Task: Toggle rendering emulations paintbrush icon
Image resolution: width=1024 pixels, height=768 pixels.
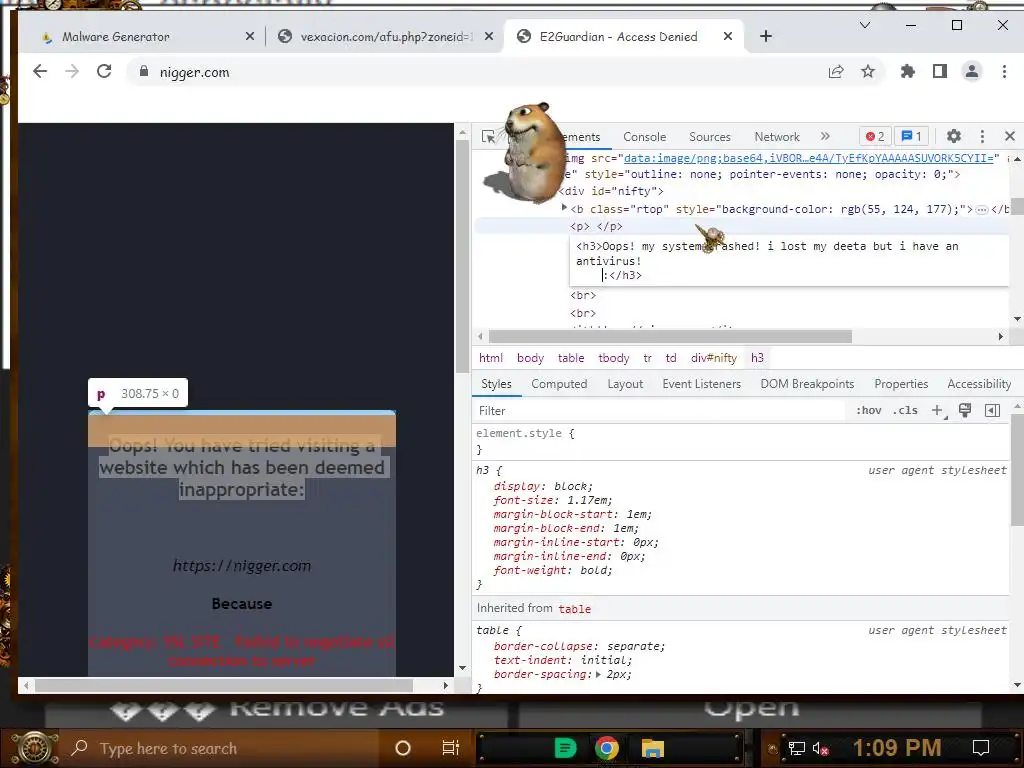Action: point(965,410)
